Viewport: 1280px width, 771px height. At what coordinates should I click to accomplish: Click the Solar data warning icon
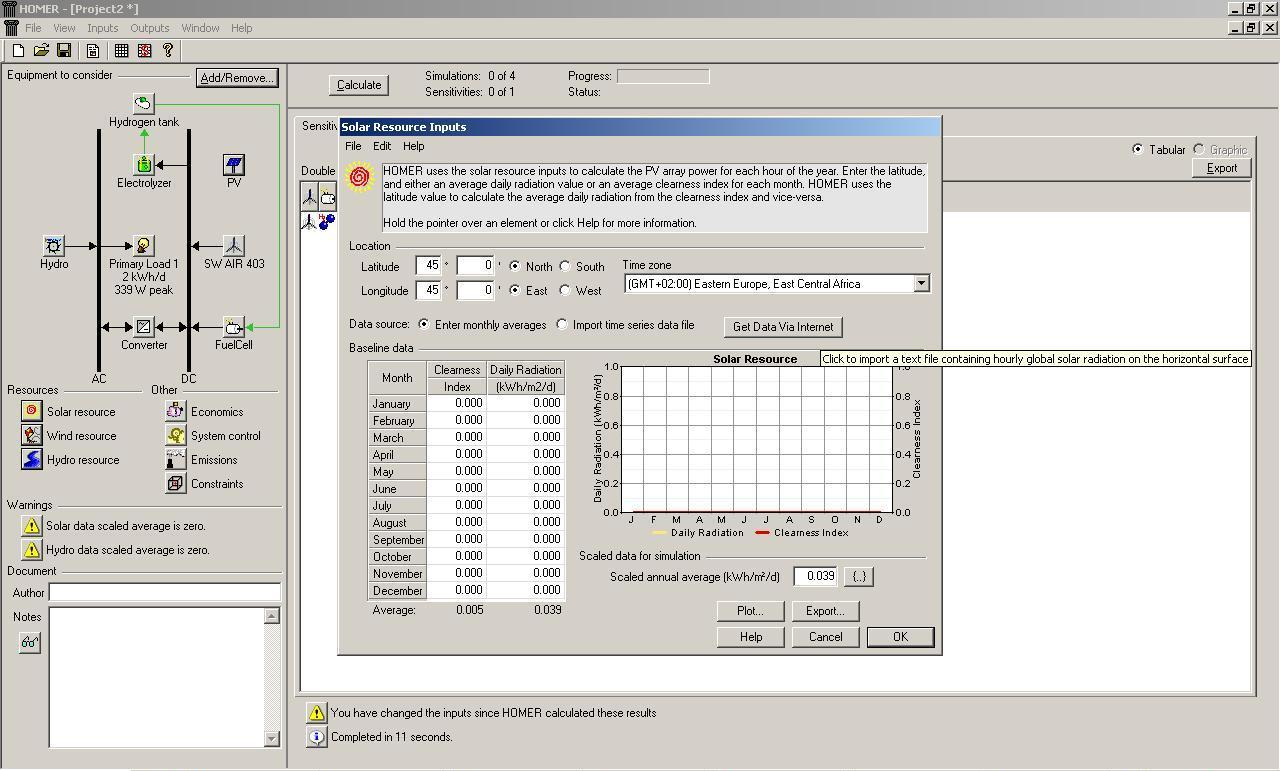(x=31, y=525)
